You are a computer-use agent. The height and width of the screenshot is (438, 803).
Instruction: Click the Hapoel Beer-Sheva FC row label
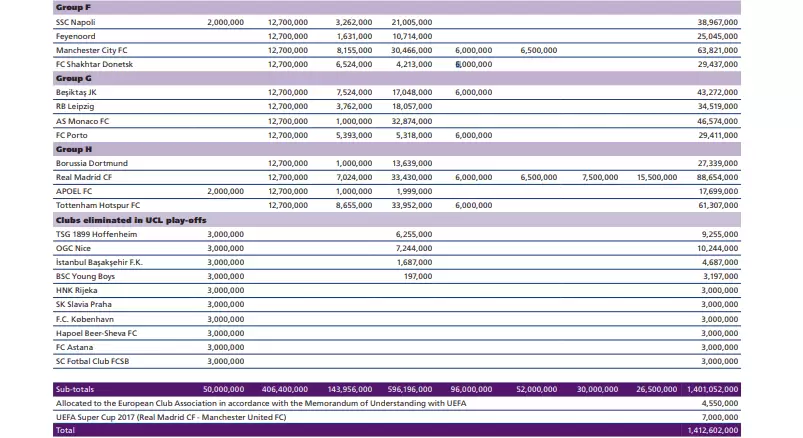click(x=96, y=333)
